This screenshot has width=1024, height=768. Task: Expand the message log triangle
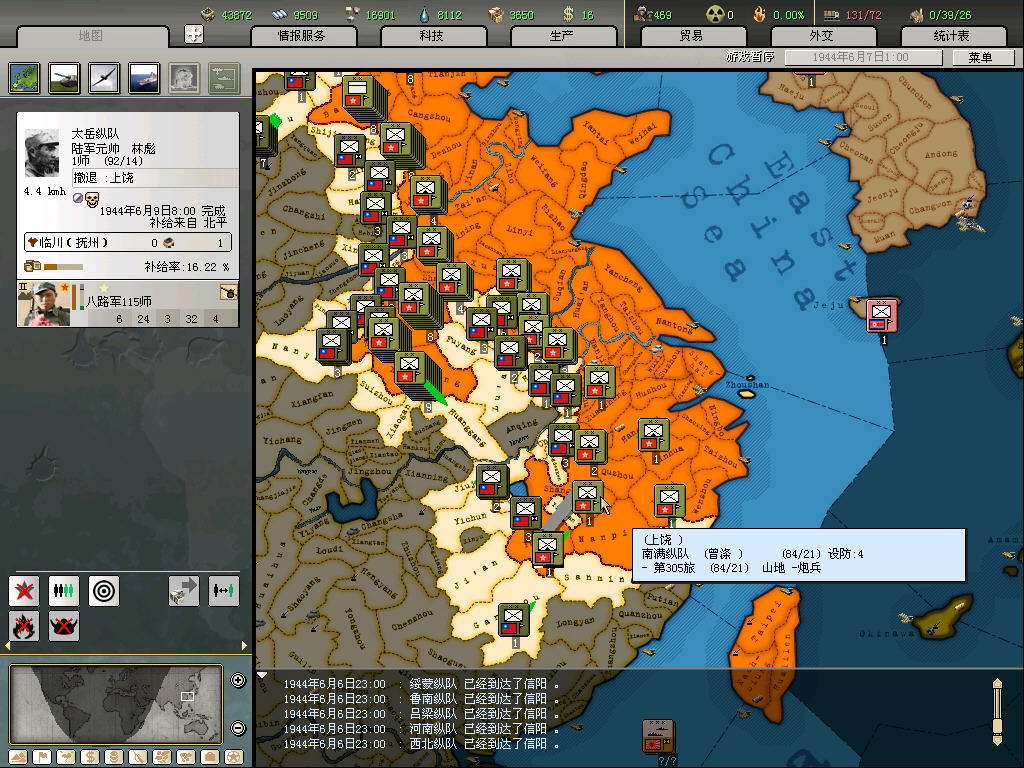click(263, 675)
